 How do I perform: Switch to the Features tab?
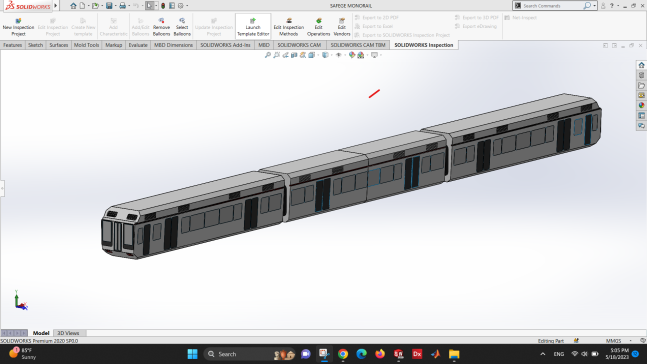[x=13, y=45]
